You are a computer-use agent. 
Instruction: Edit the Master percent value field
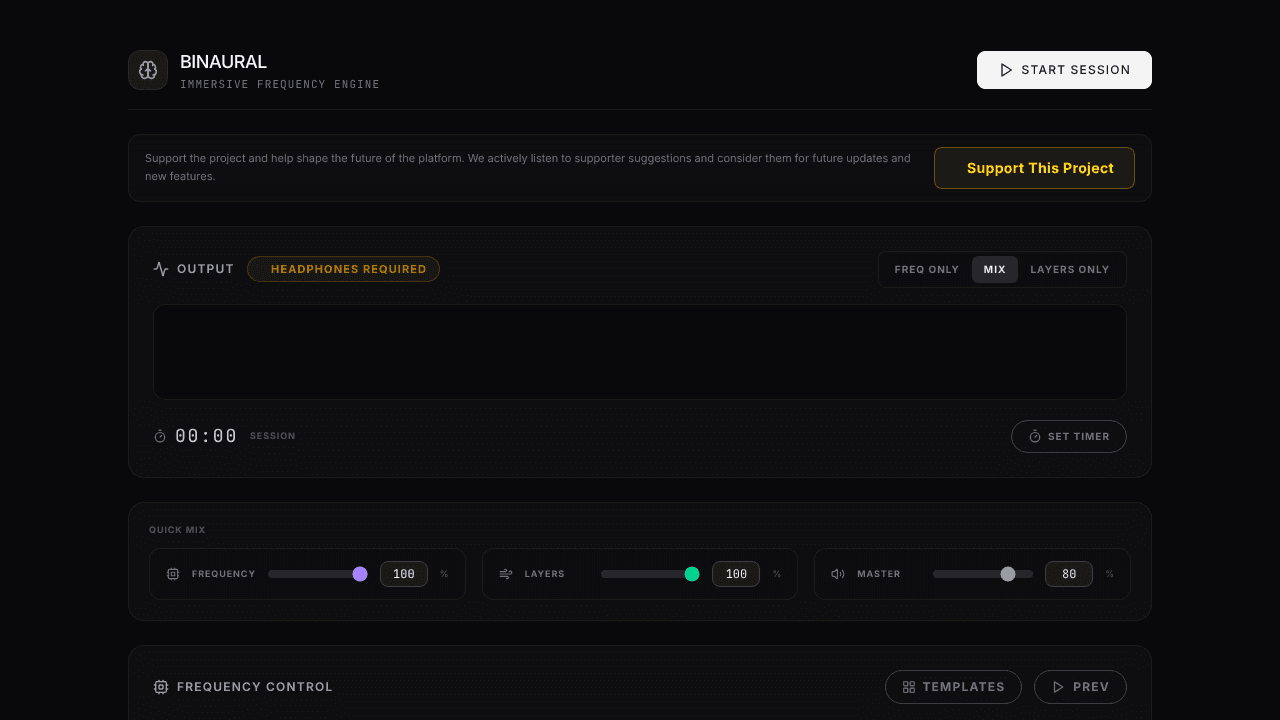coord(1069,574)
